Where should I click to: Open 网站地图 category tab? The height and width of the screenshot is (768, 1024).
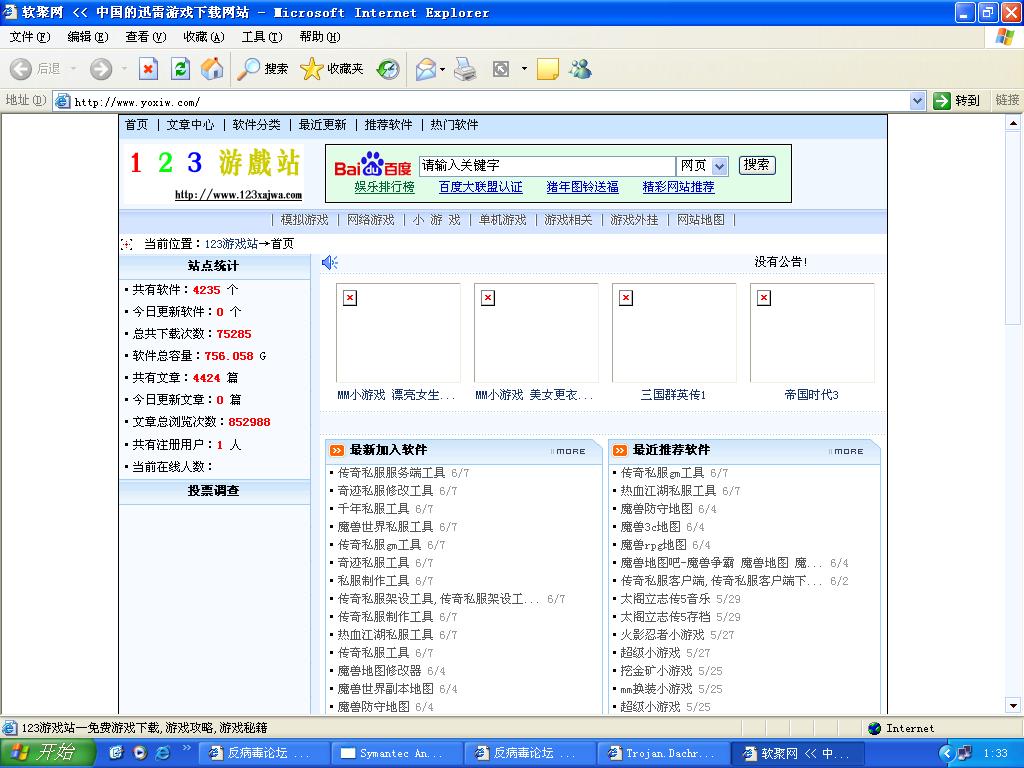pos(700,220)
